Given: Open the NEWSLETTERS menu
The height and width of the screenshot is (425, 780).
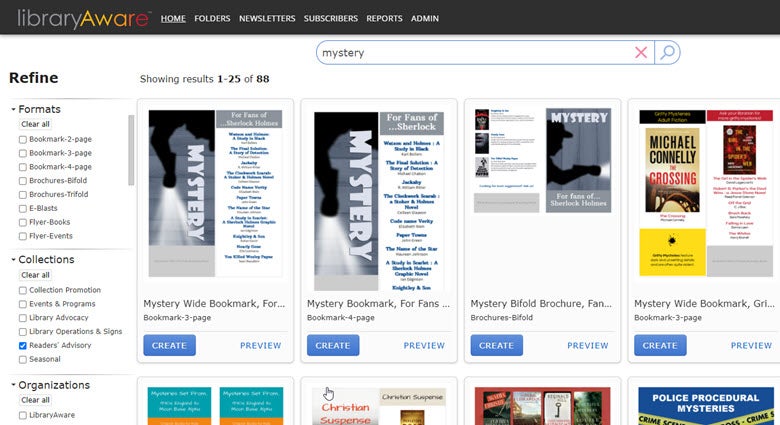Looking at the screenshot, I should [x=267, y=18].
